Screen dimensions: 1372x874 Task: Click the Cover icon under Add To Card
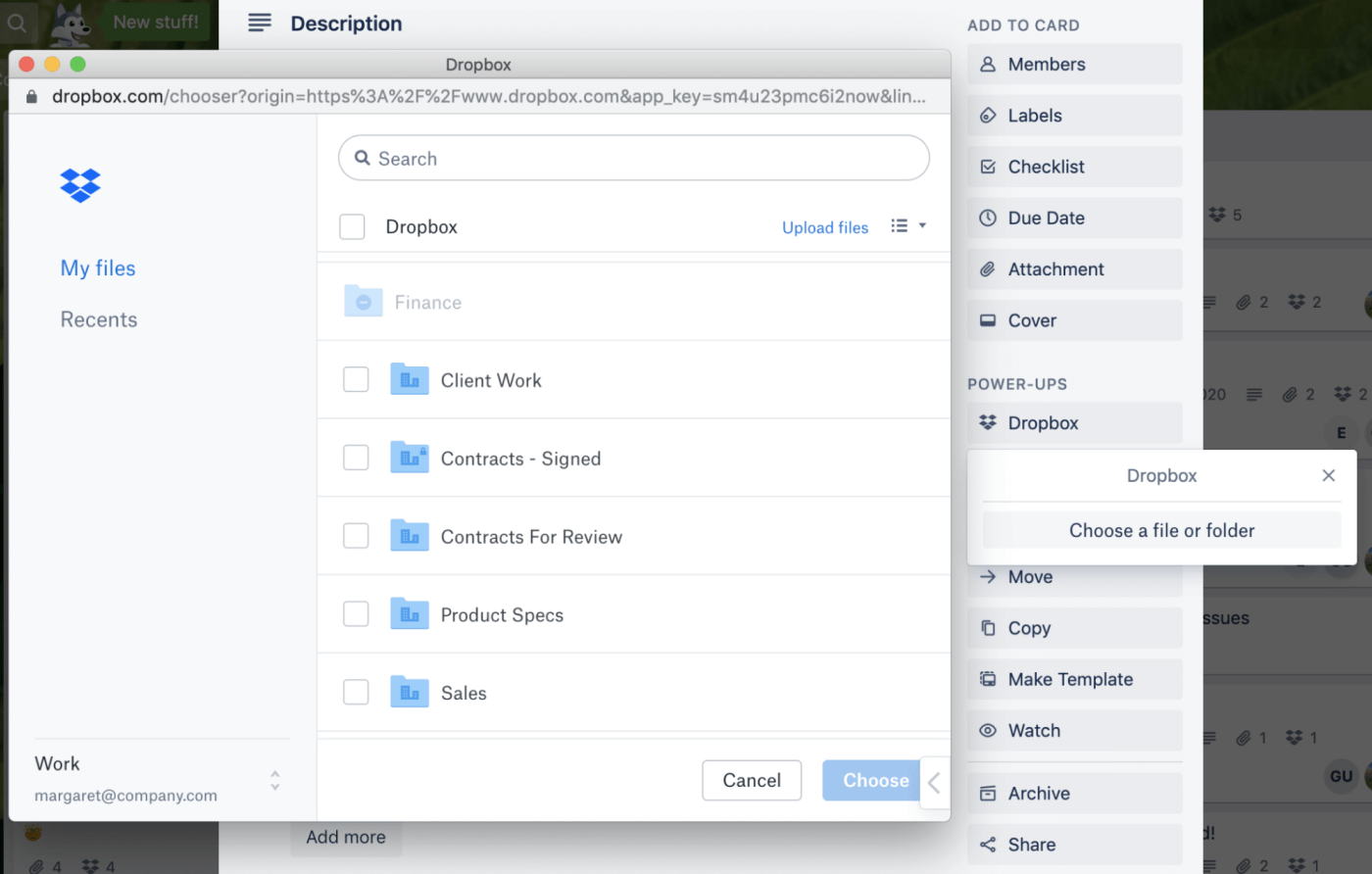tap(990, 319)
